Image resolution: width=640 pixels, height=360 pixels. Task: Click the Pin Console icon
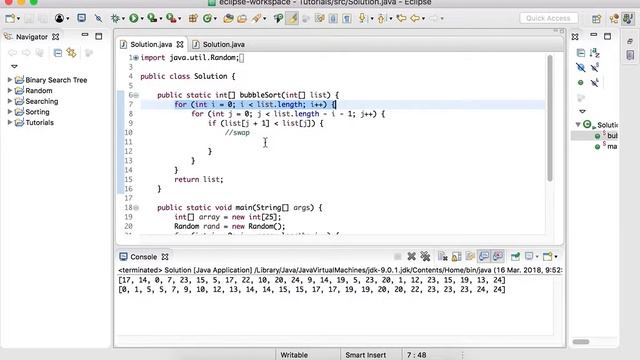pyautogui.click(x=515, y=256)
